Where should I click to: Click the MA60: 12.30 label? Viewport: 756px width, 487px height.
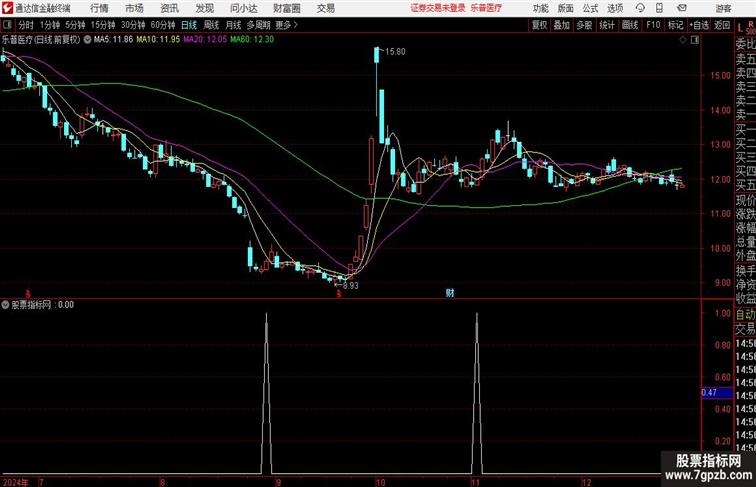[252, 40]
